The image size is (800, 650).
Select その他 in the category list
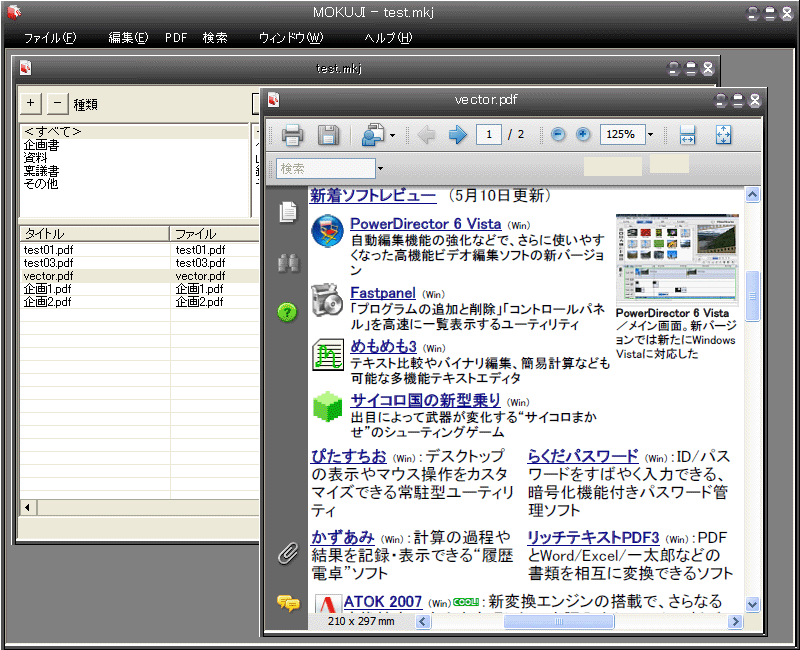click(x=134, y=183)
